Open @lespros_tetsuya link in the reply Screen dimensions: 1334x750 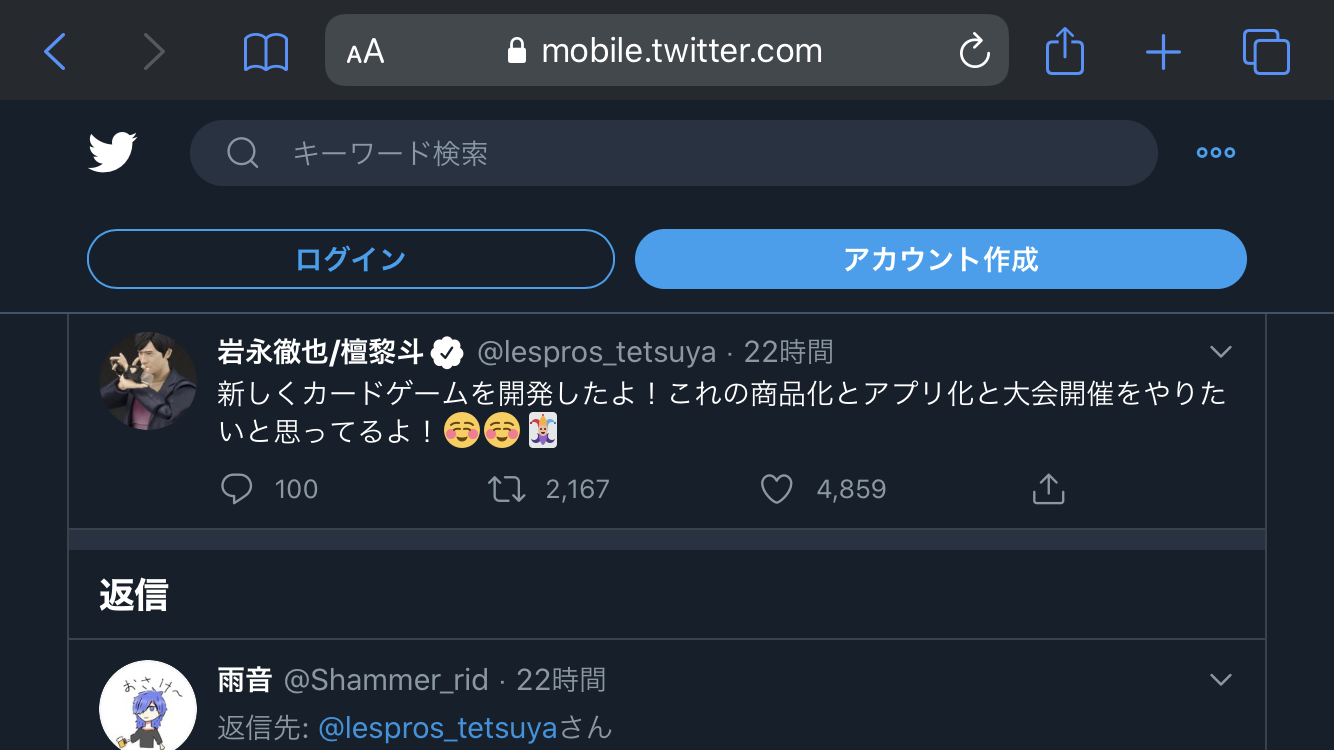437,728
